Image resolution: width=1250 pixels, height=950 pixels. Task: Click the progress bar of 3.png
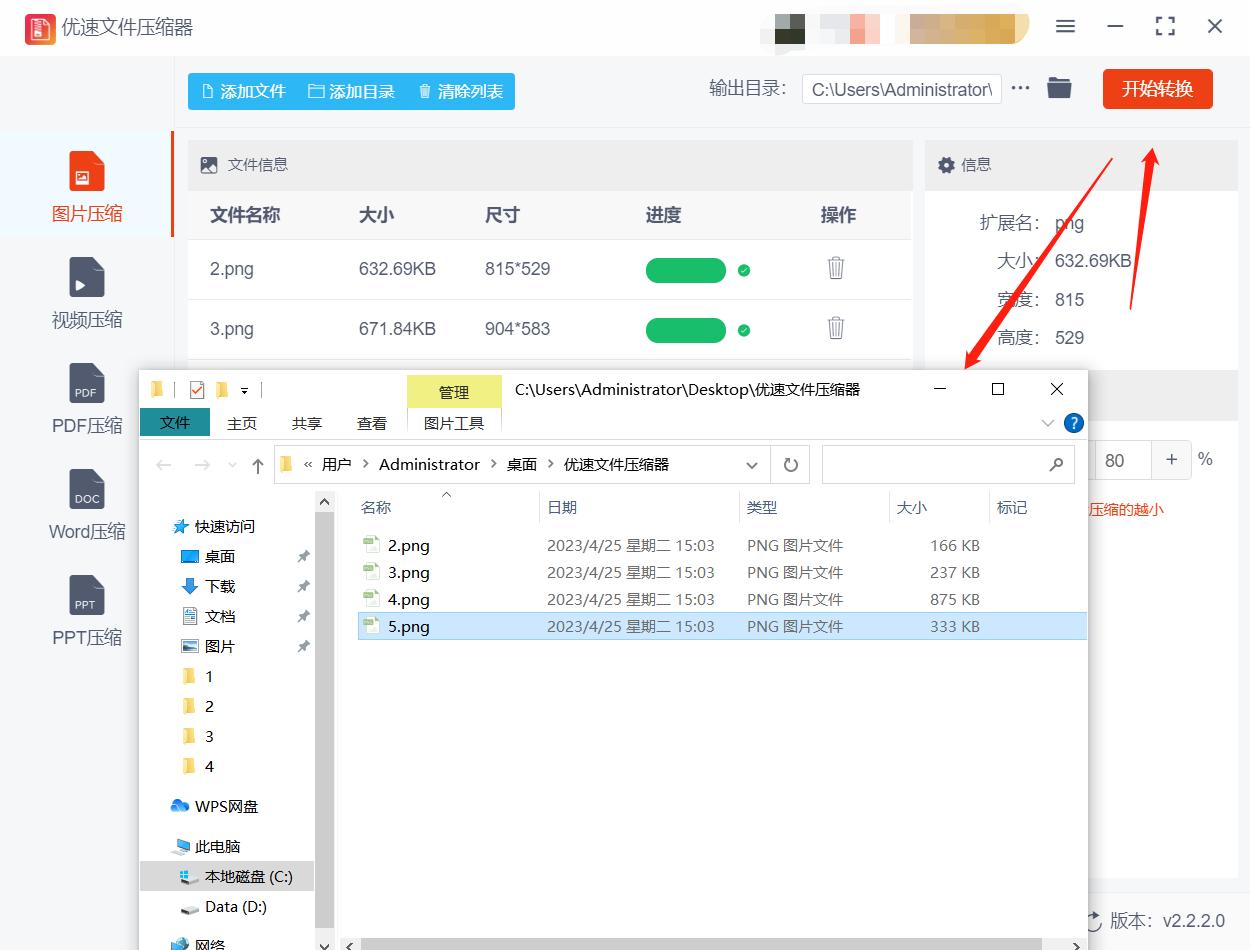[x=685, y=330]
